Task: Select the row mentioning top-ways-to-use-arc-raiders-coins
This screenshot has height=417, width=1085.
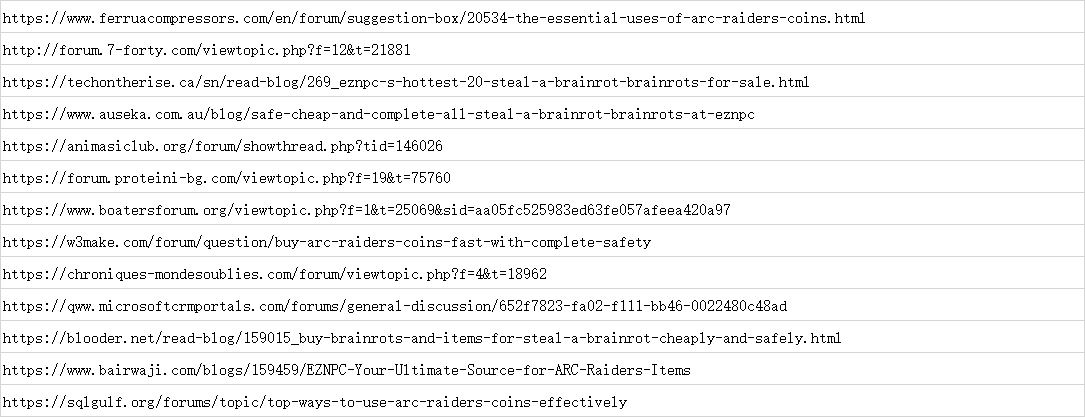Action: [x=315, y=402]
